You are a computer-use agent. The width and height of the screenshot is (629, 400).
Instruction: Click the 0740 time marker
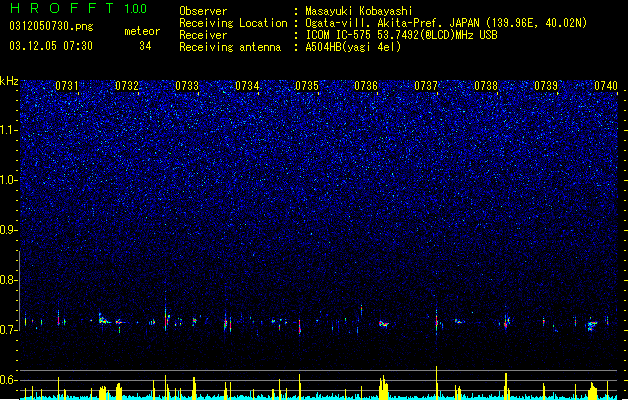click(606, 86)
